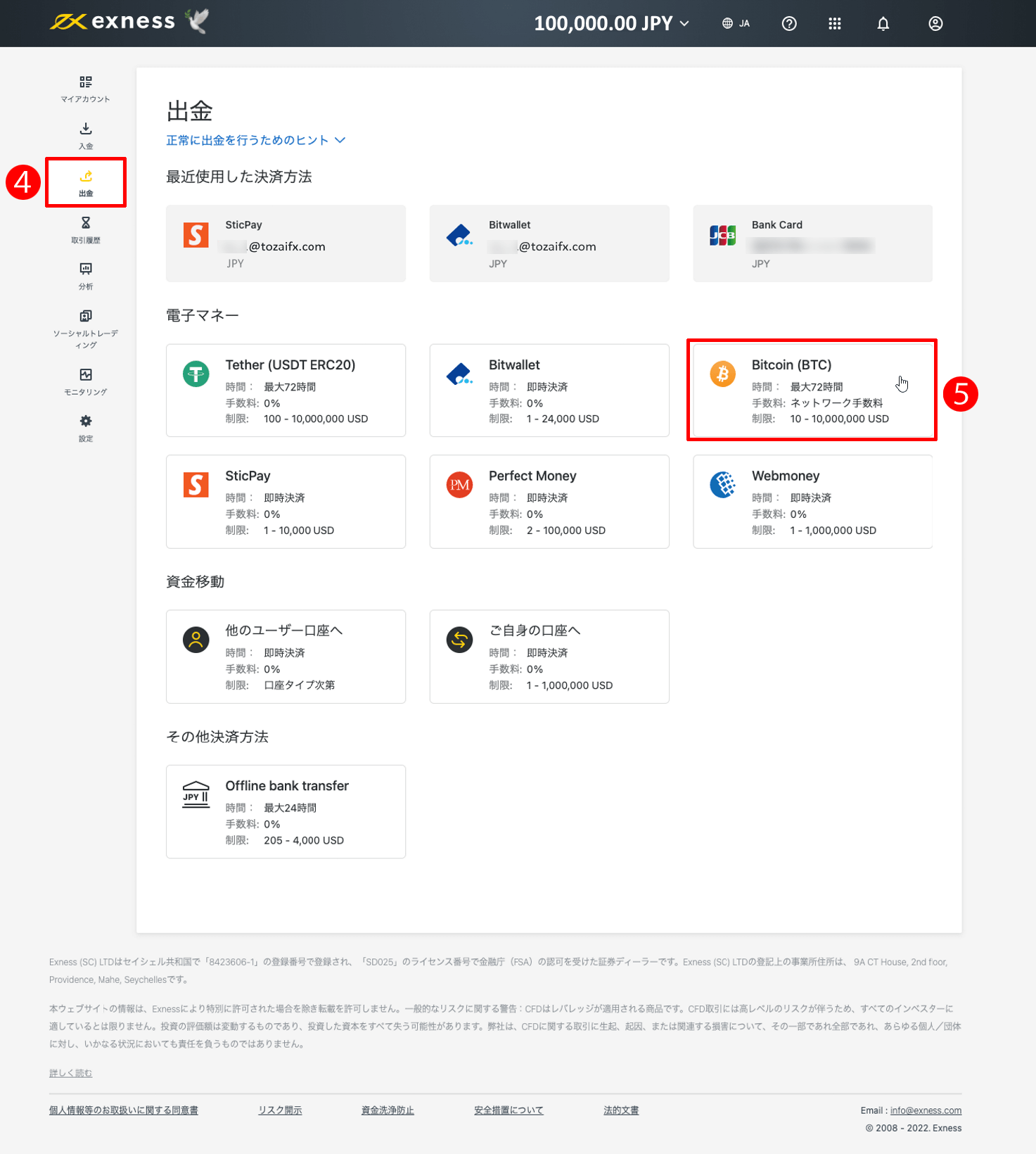This screenshot has height=1154, width=1036.
Task: Open notifications bell icon
Action: tap(883, 23)
